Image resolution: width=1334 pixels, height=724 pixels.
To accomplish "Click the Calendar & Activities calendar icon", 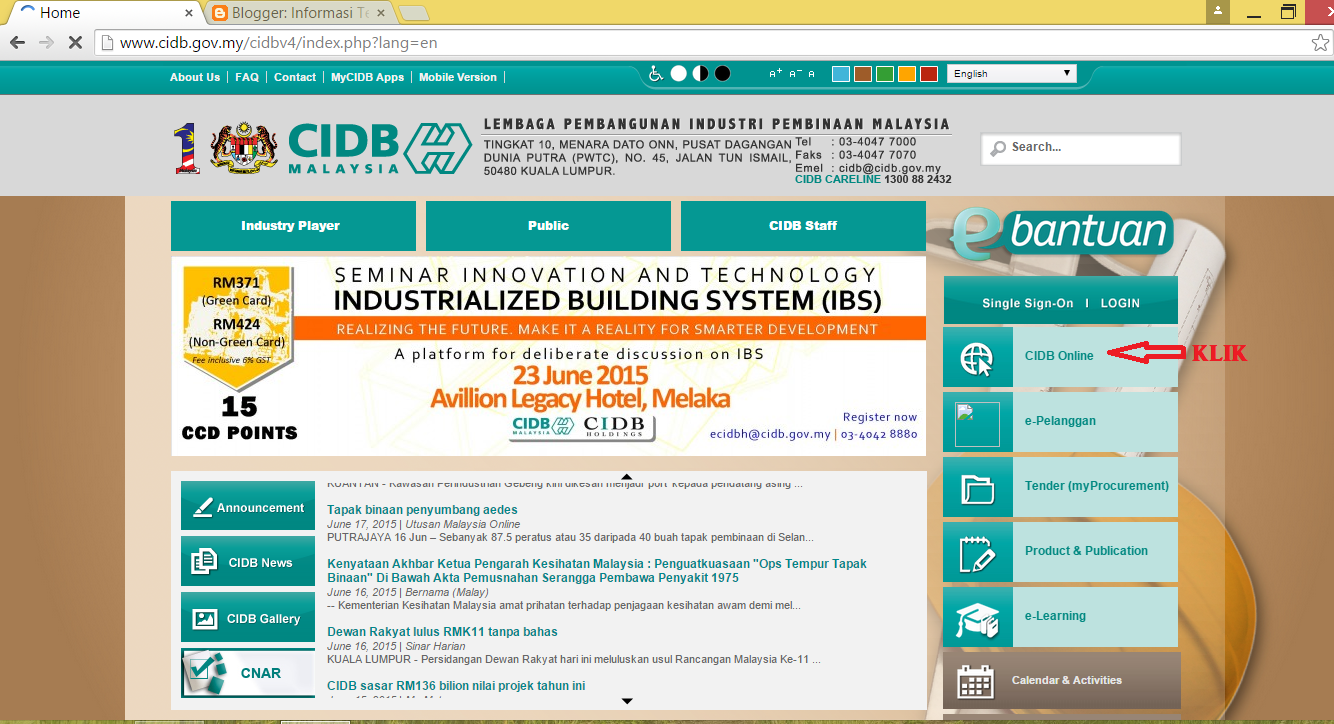I will point(976,681).
